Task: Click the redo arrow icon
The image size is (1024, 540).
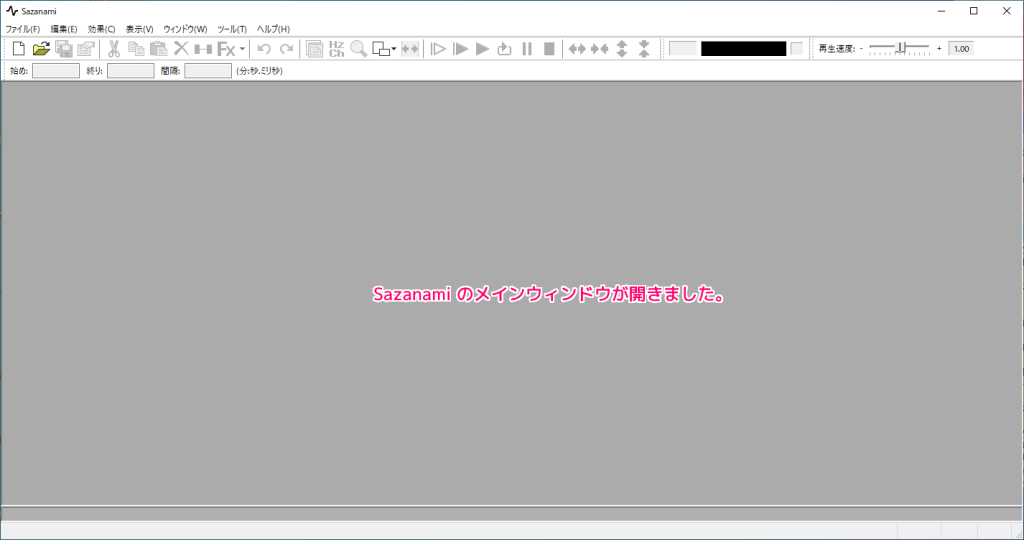Action: coord(286,49)
